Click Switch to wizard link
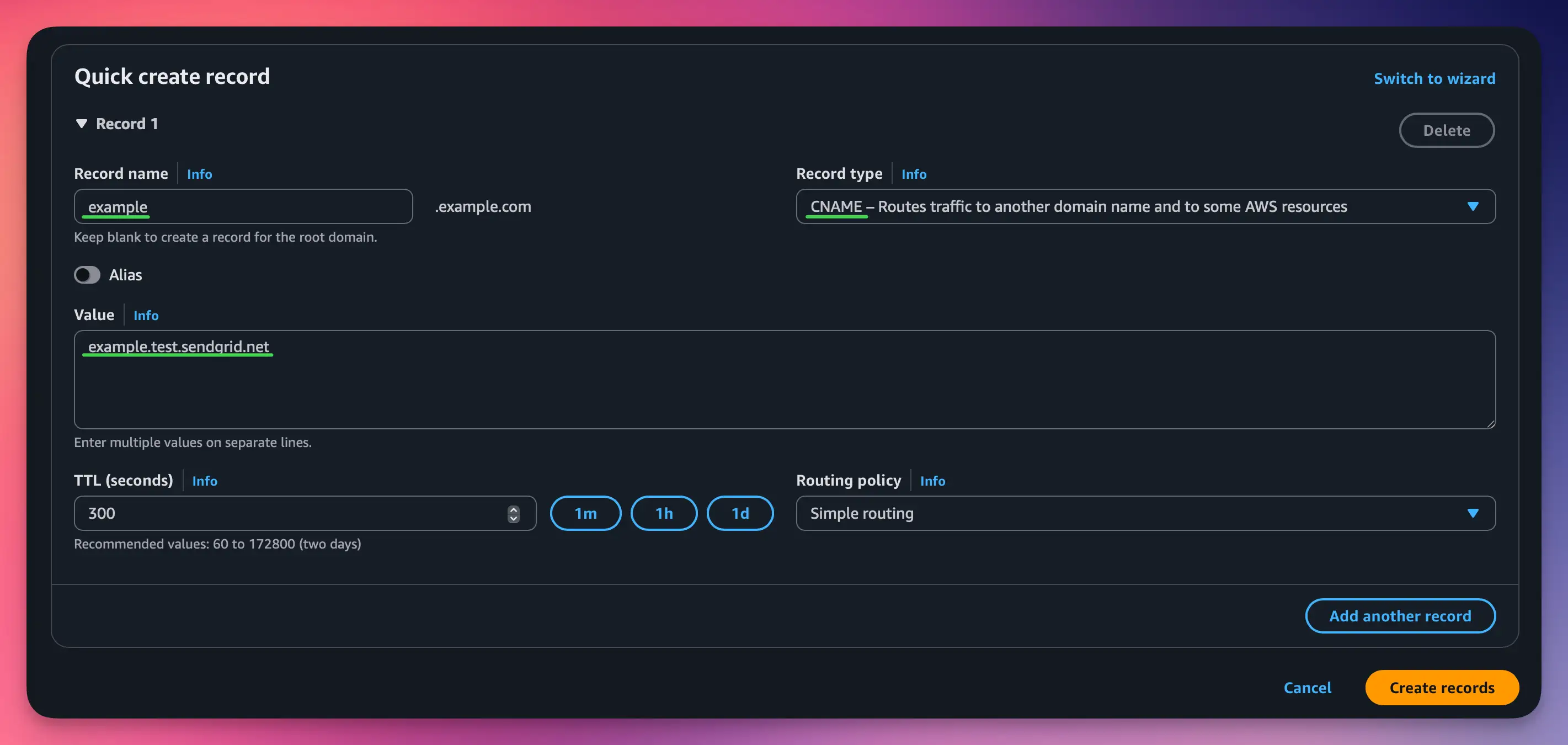1568x745 pixels. click(x=1434, y=78)
